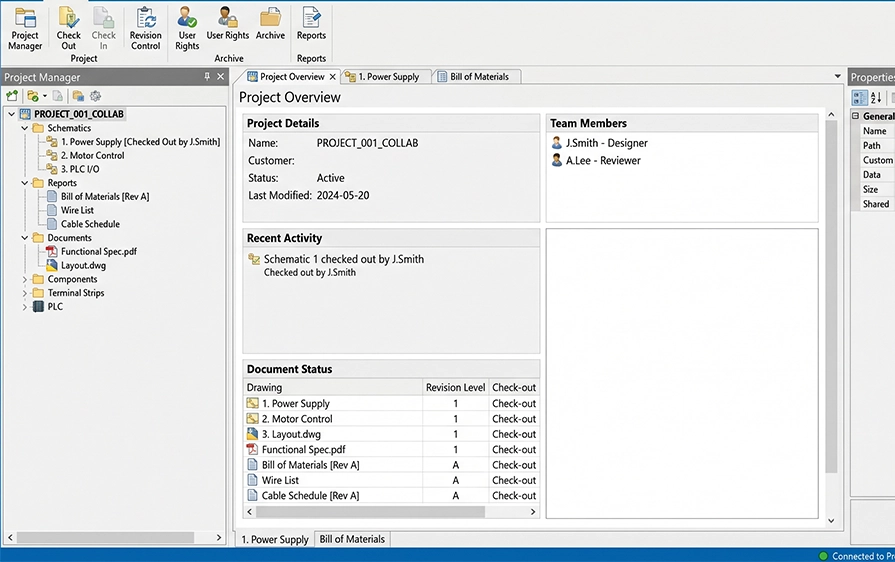Sort by the Drawing column header

click(333, 387)
